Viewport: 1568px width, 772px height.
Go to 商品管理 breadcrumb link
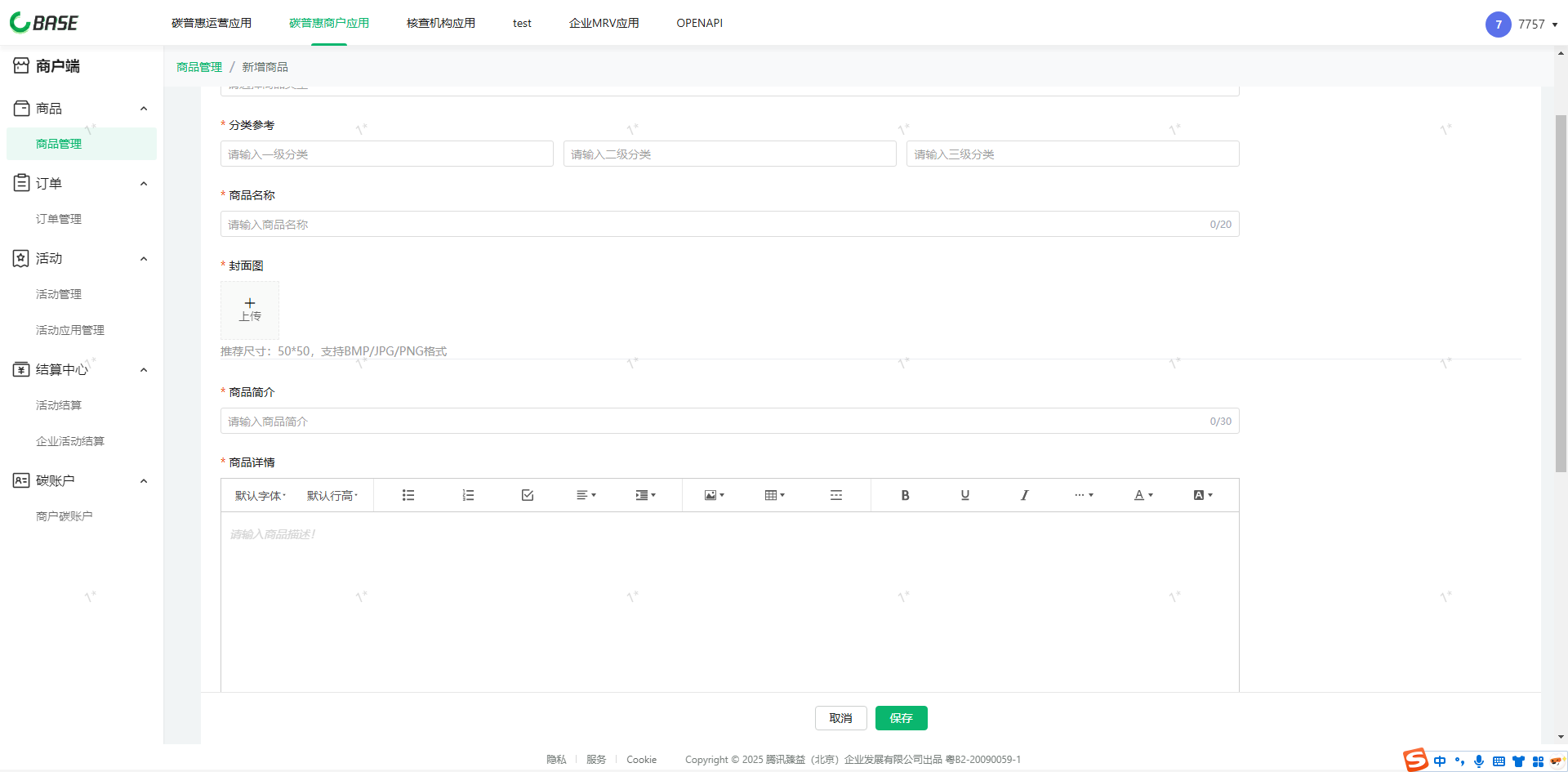click(199, 67)
